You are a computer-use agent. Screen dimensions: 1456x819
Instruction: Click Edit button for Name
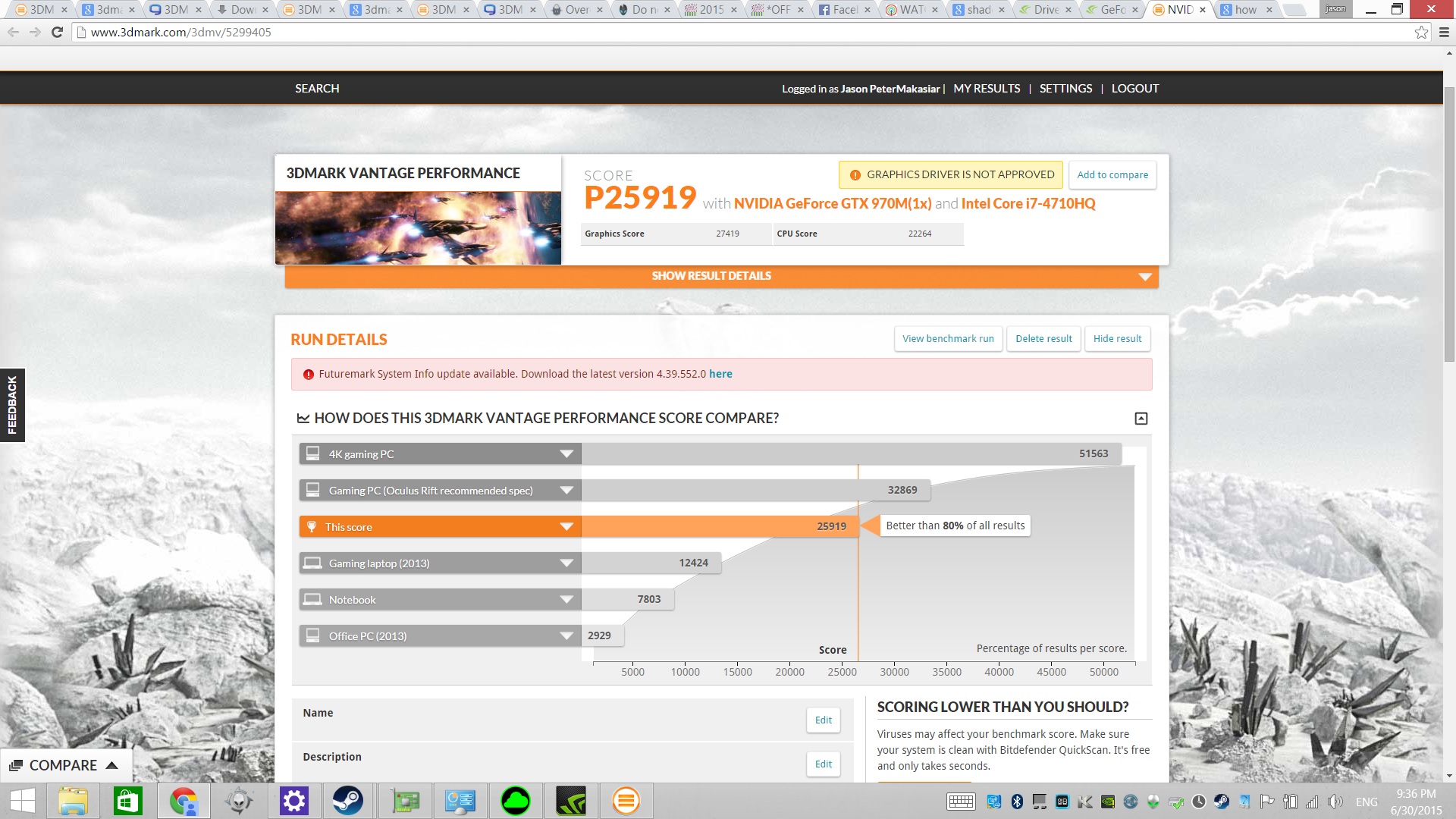pos(824,720)
